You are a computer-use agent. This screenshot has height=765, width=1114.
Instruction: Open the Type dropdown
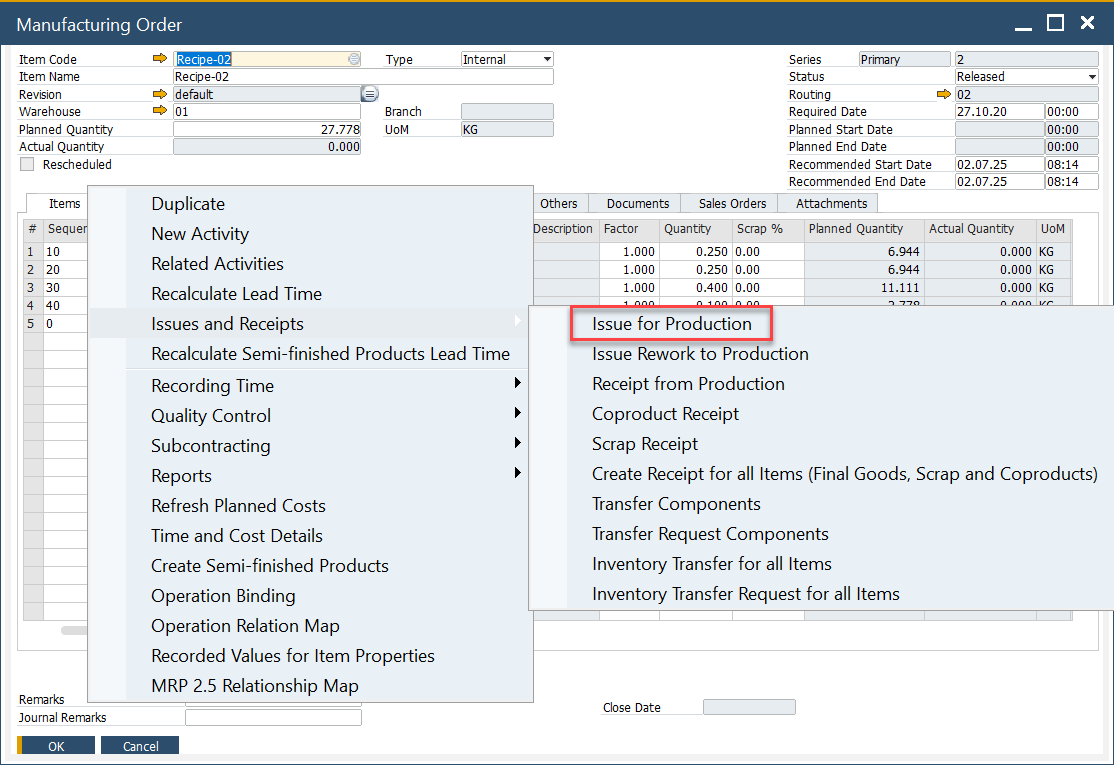point(546,59)
